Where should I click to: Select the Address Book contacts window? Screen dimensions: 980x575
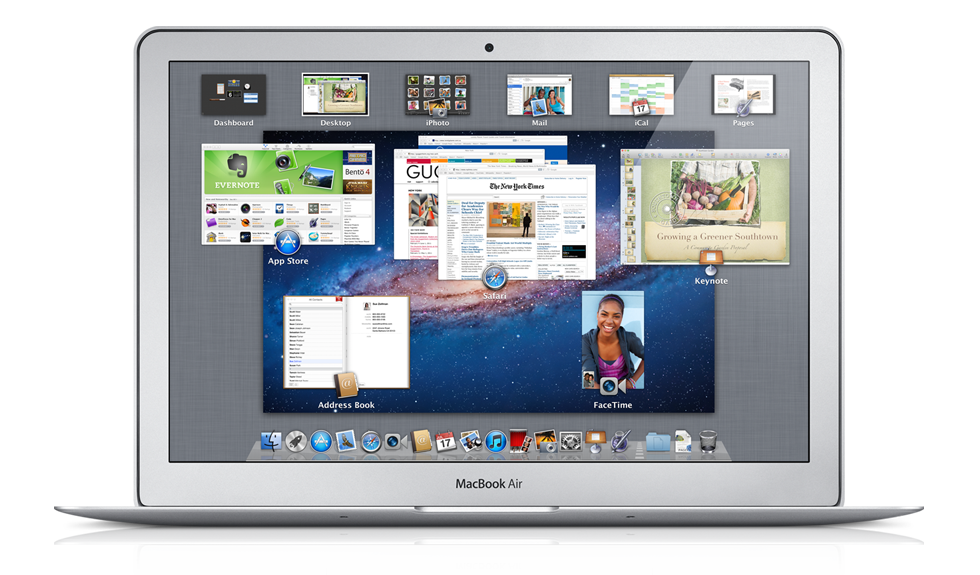pos(346,342)
